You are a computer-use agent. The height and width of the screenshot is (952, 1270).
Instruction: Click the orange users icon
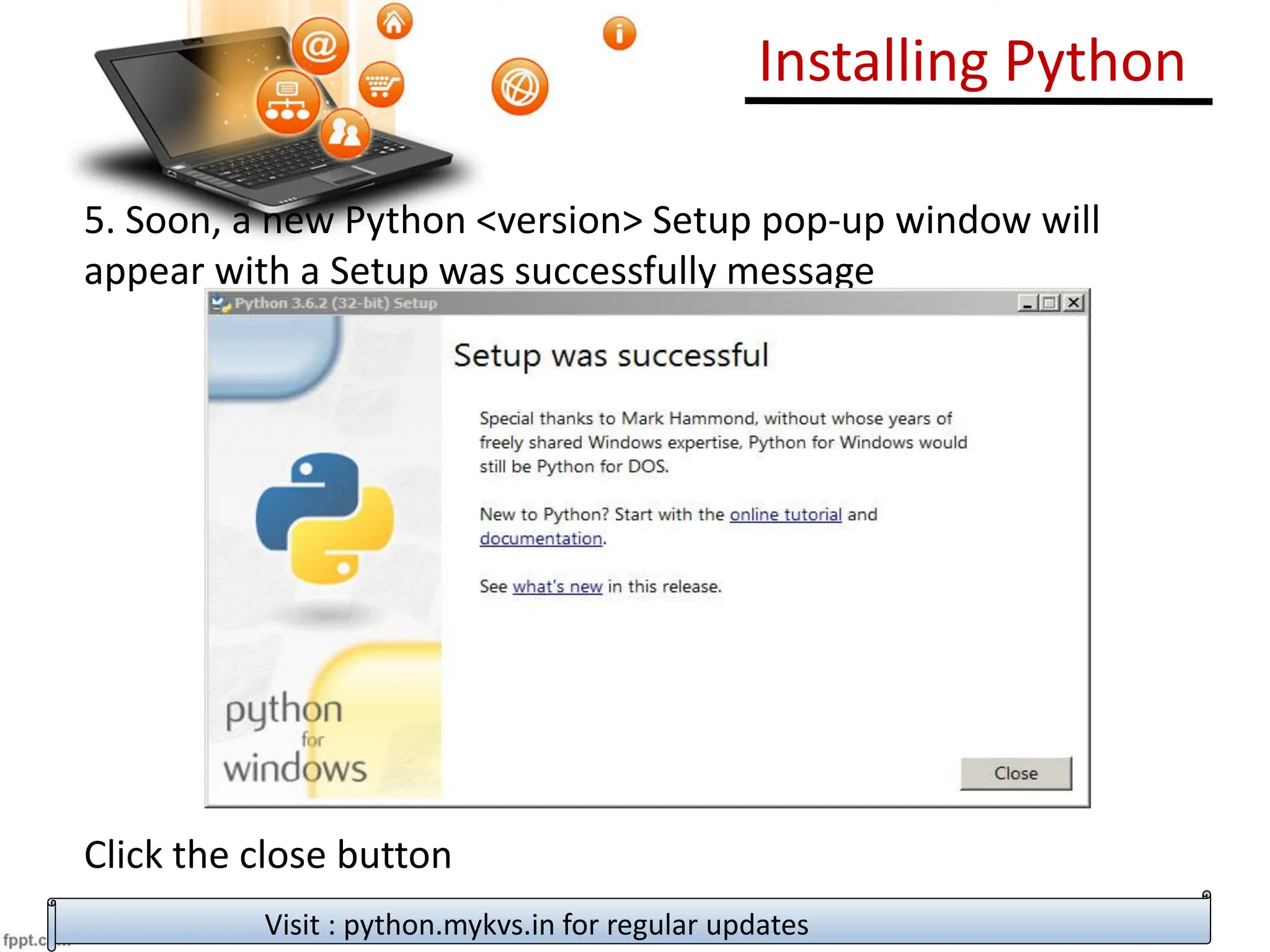[x=345, y=133]
